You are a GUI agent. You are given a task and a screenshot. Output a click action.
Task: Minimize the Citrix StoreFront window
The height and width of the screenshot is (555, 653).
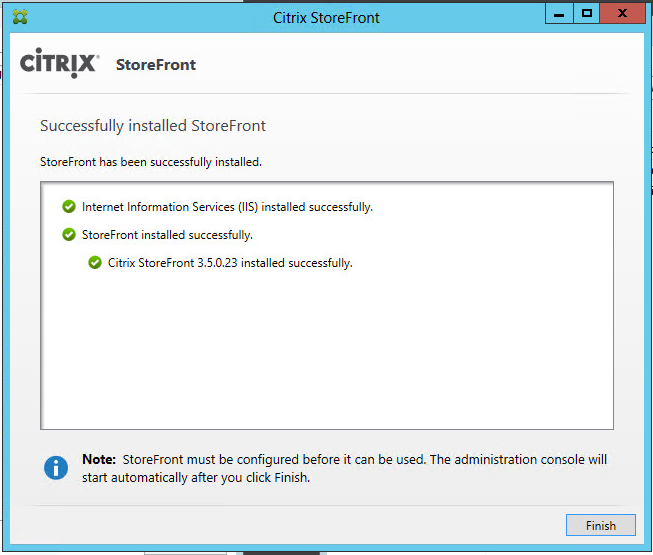click(559, 14)
